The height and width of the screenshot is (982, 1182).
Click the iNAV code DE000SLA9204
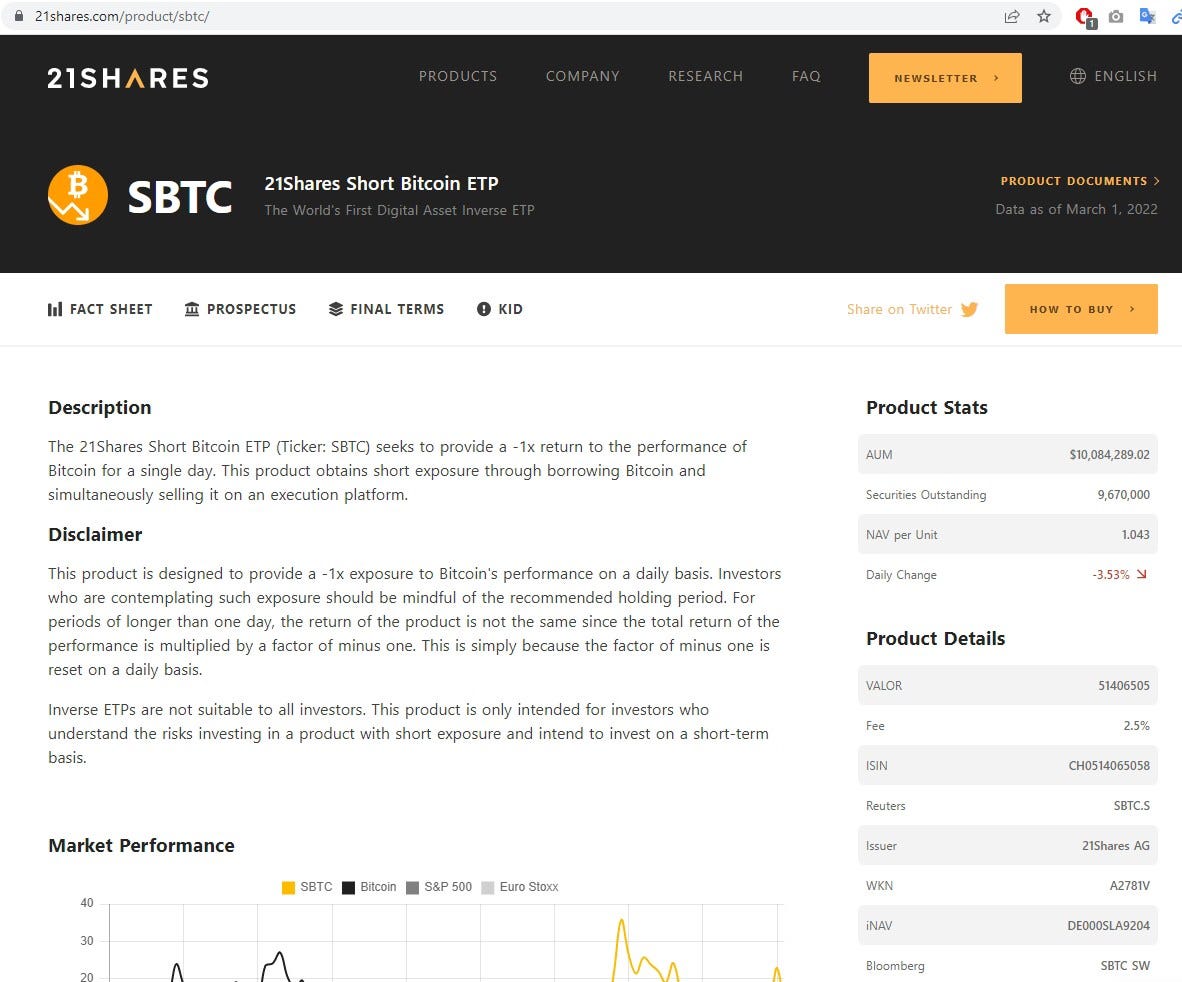click(1108, 925)
